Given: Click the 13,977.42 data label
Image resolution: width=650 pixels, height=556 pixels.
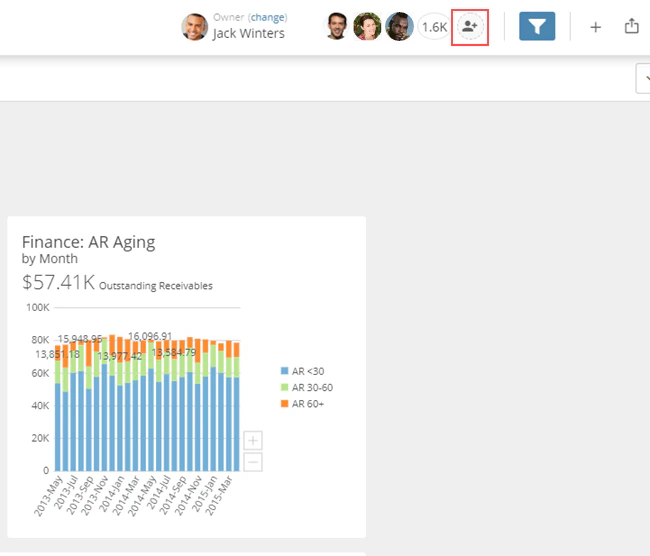Looking at the screenshot, I should click(119, 356).
